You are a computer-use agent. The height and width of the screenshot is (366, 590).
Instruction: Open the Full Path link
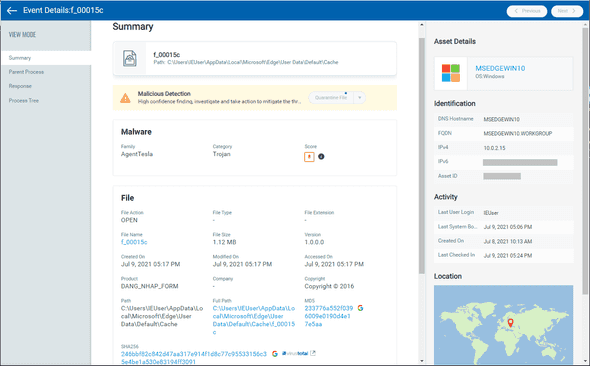coord(254,320)
